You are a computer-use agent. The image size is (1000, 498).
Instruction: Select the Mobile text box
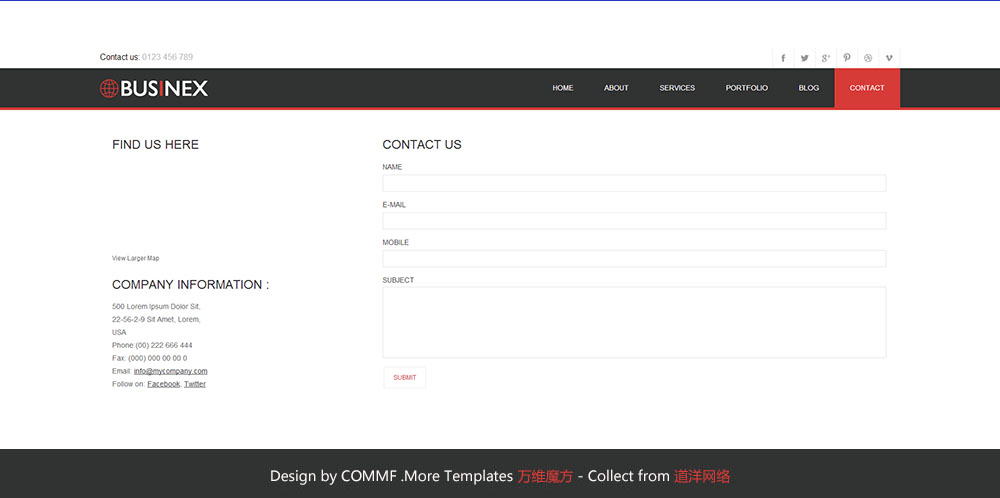(x=634, y=259)
